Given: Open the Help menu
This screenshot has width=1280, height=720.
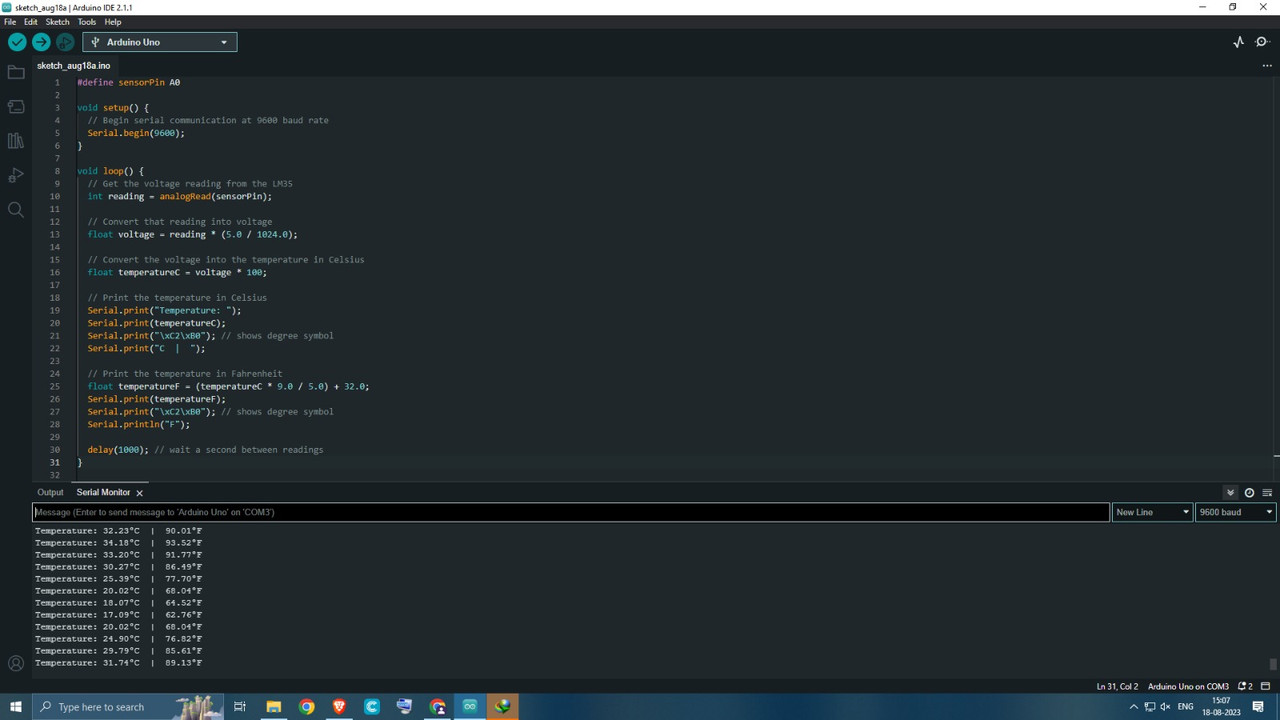Looking at the screenshot, I should pyautogui.click(x=113, y=21).
